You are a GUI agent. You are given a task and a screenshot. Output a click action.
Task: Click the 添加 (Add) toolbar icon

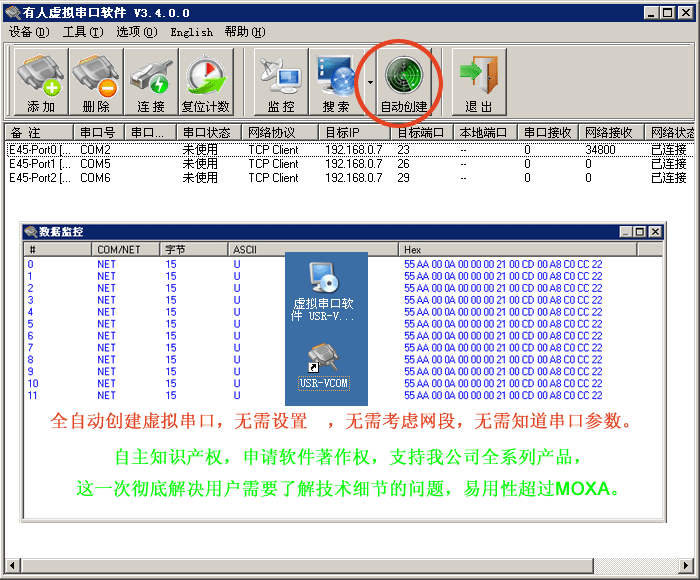[x=41, y=82]
